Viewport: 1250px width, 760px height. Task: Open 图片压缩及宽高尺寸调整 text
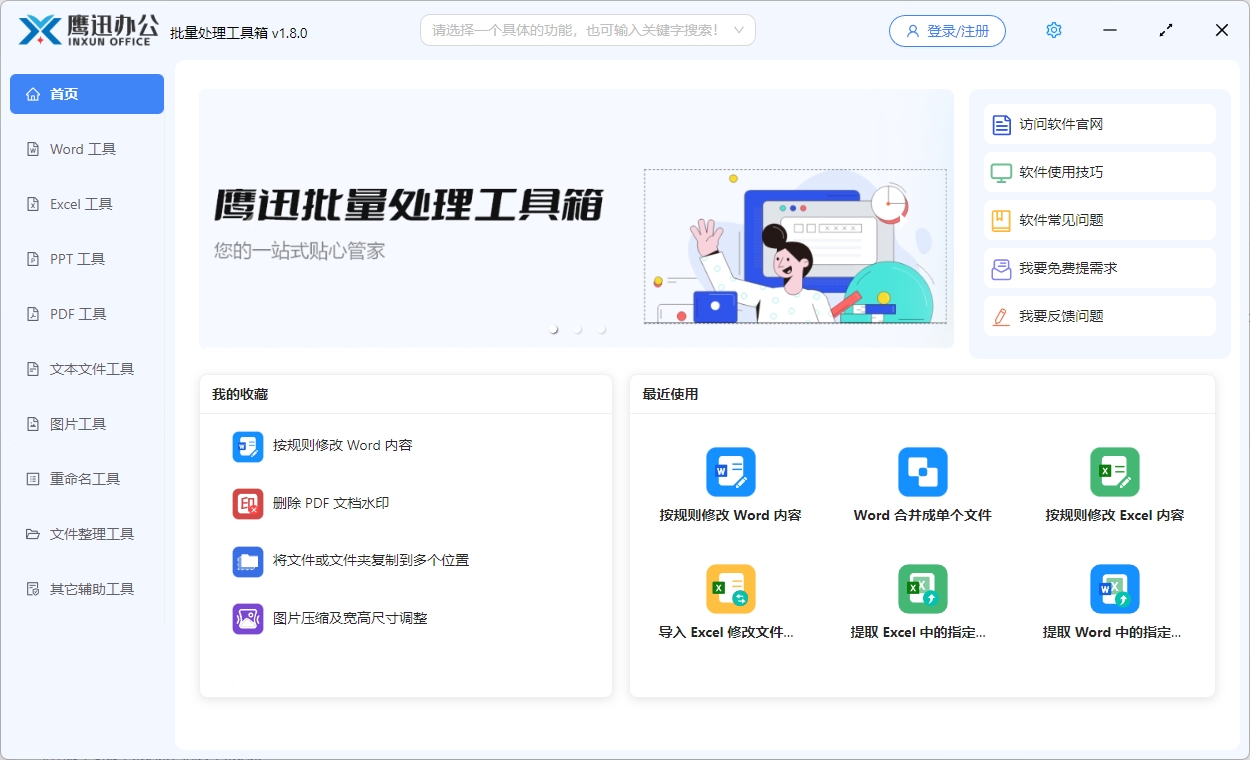tap(350, 619)
